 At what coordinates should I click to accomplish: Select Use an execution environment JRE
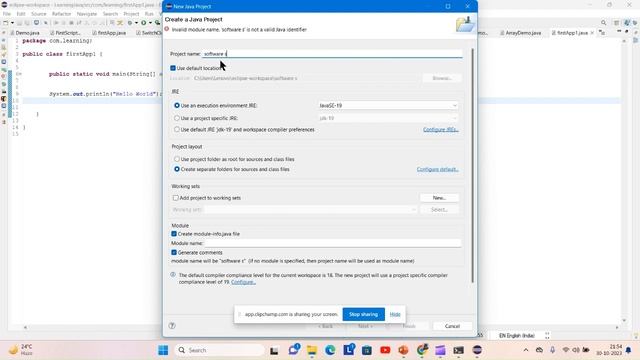click(177, 105)
